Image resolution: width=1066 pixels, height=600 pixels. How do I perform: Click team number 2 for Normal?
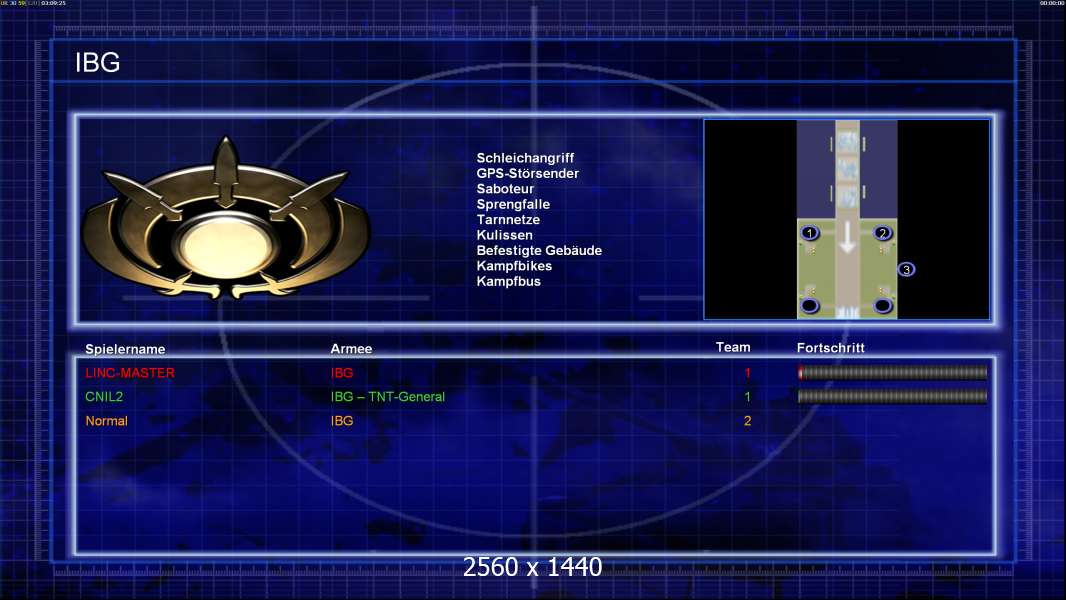coord(748,421)
